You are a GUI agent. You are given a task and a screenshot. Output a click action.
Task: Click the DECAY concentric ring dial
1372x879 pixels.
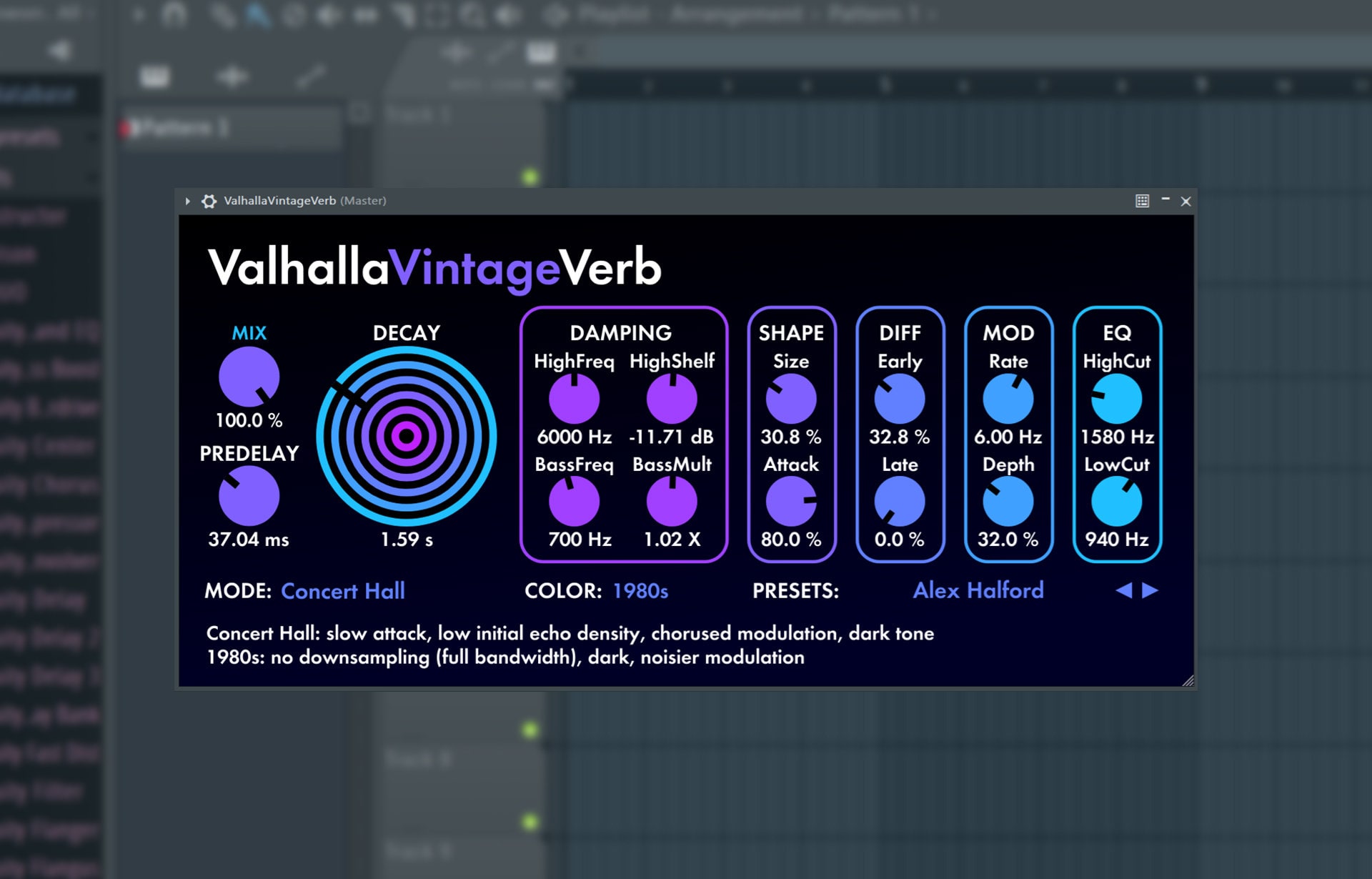click(x=407, y=436)
